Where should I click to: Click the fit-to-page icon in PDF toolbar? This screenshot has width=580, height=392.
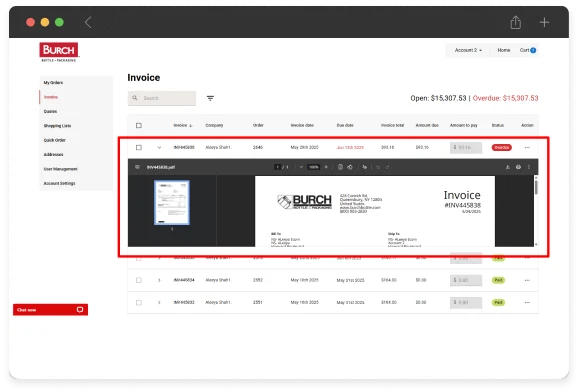tap(340, 167)
